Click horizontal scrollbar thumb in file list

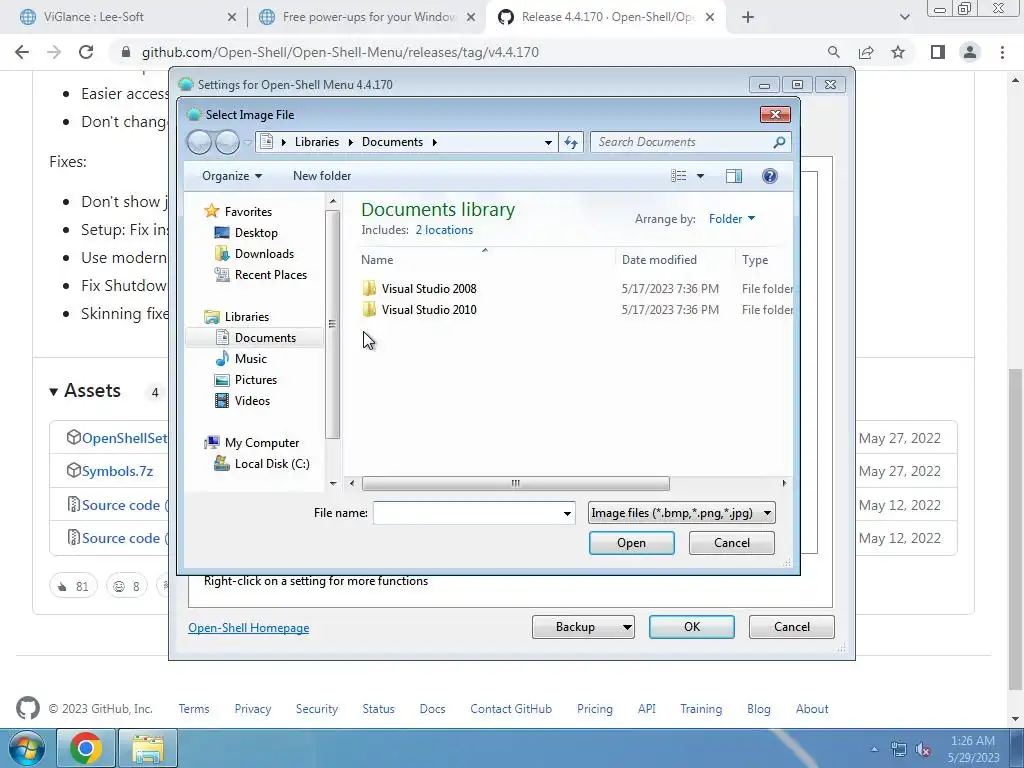coord(516,483)
